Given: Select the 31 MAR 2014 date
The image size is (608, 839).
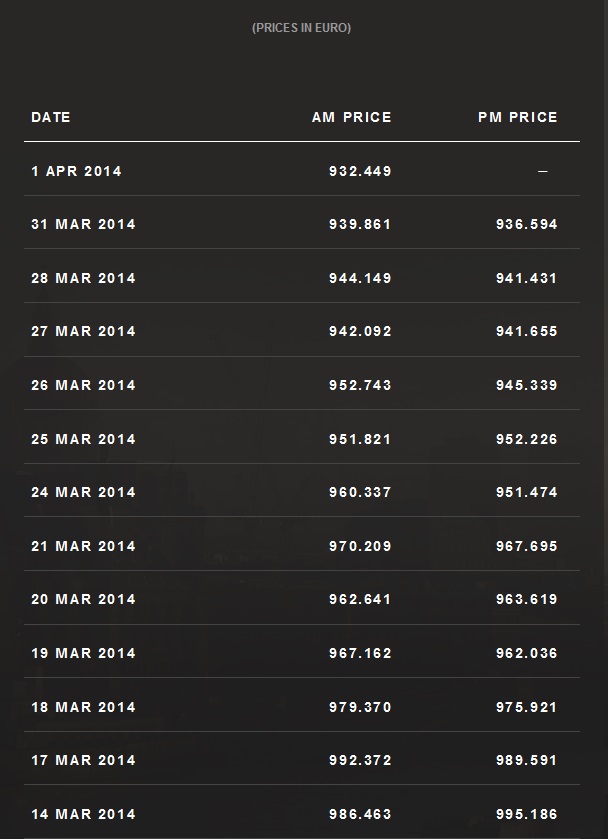Looking at the screenshot, I should click(83, 224).
